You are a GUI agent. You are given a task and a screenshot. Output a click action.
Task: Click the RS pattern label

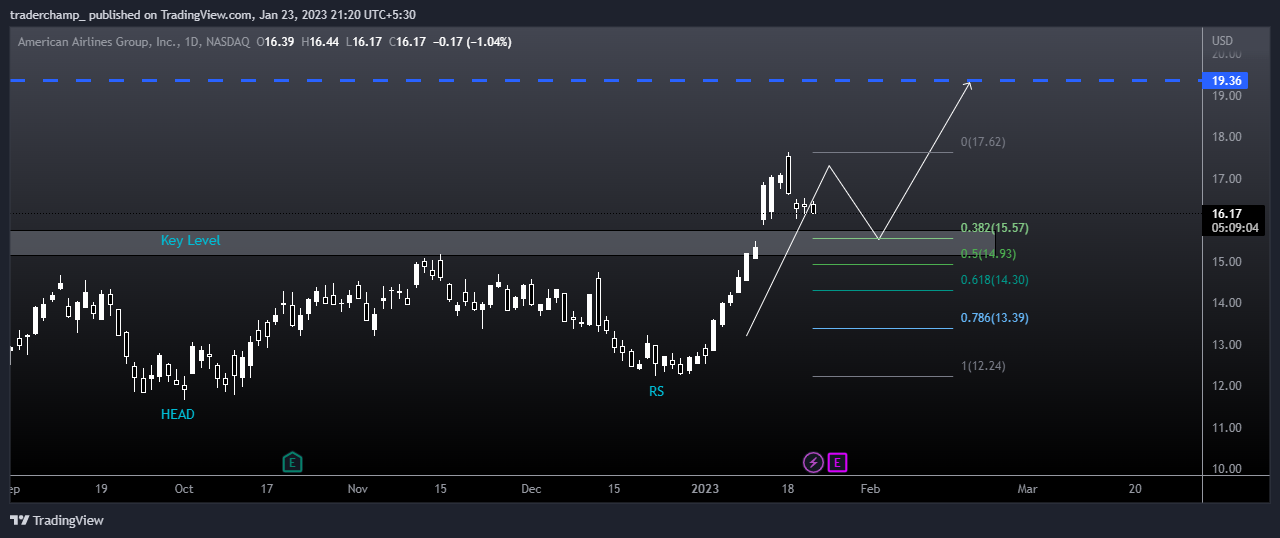tap(656, 392)
